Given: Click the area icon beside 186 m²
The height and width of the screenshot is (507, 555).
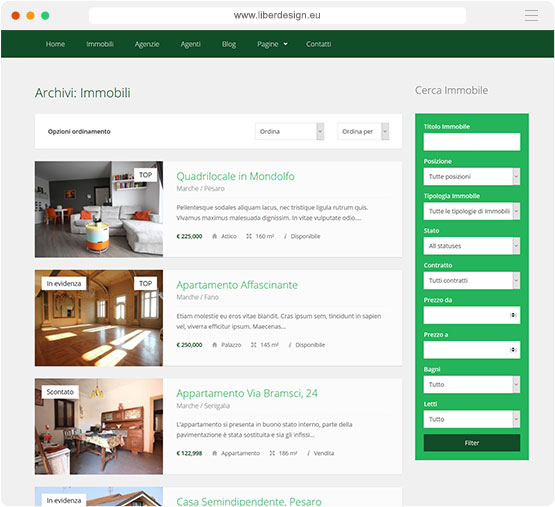Looking at the screenshot, I should [272, 453].
